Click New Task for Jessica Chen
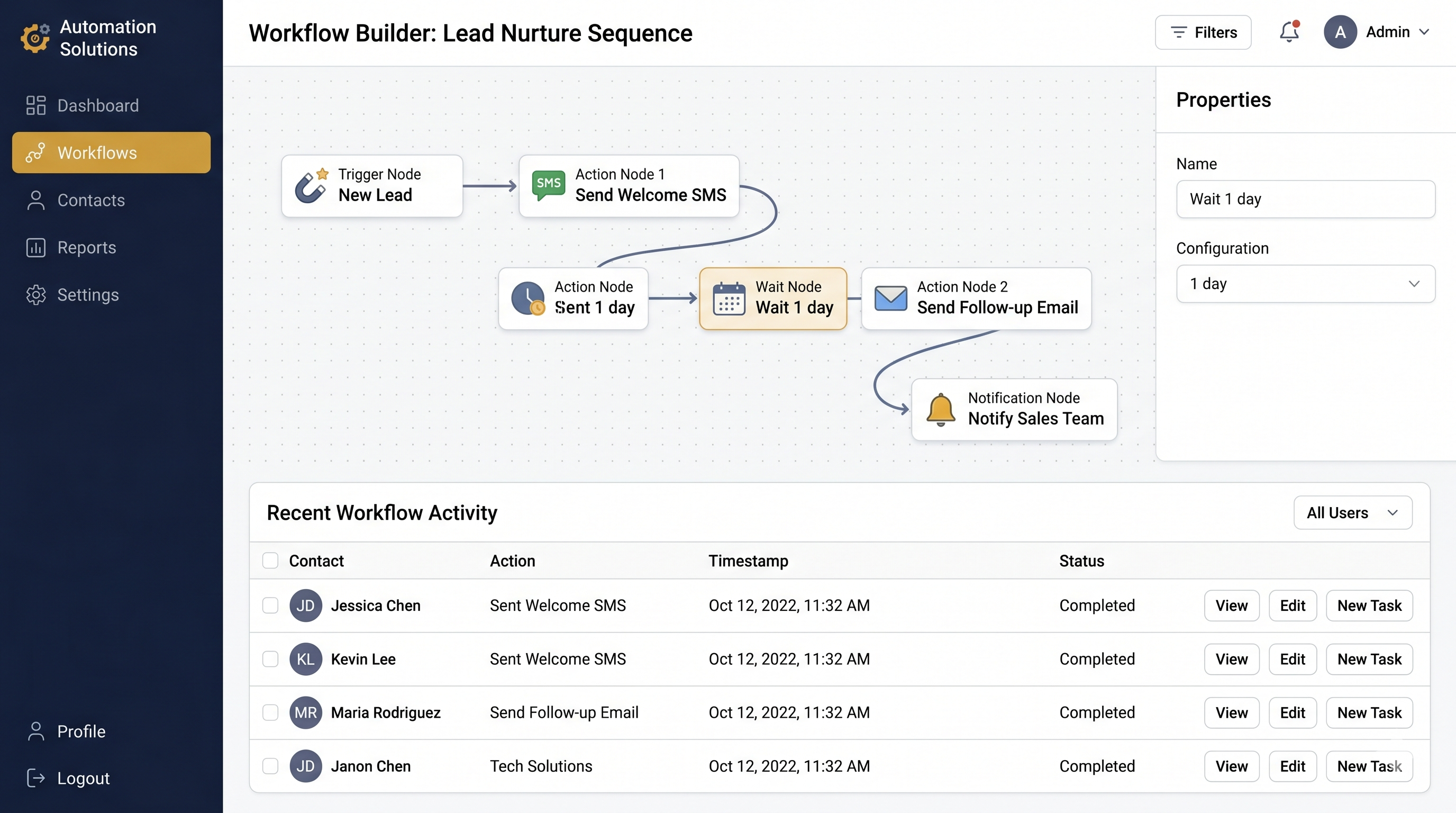Screen dimensions: 1456x813 [1370, 606]
